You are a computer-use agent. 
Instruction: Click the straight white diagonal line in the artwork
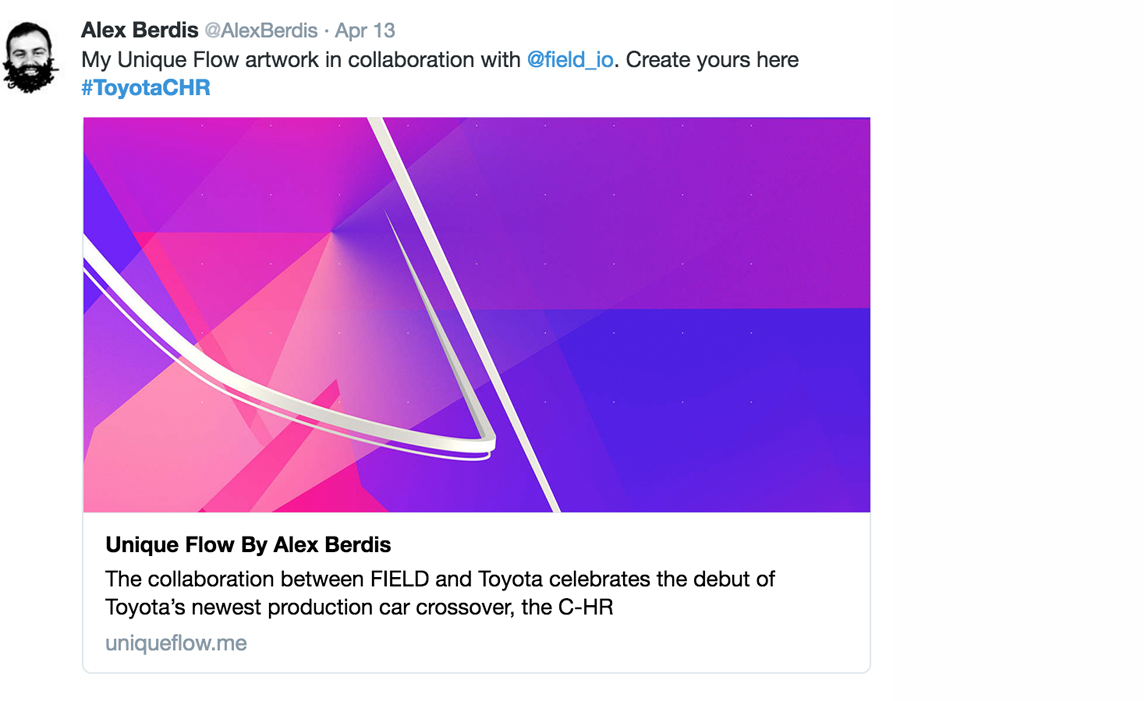464,314
